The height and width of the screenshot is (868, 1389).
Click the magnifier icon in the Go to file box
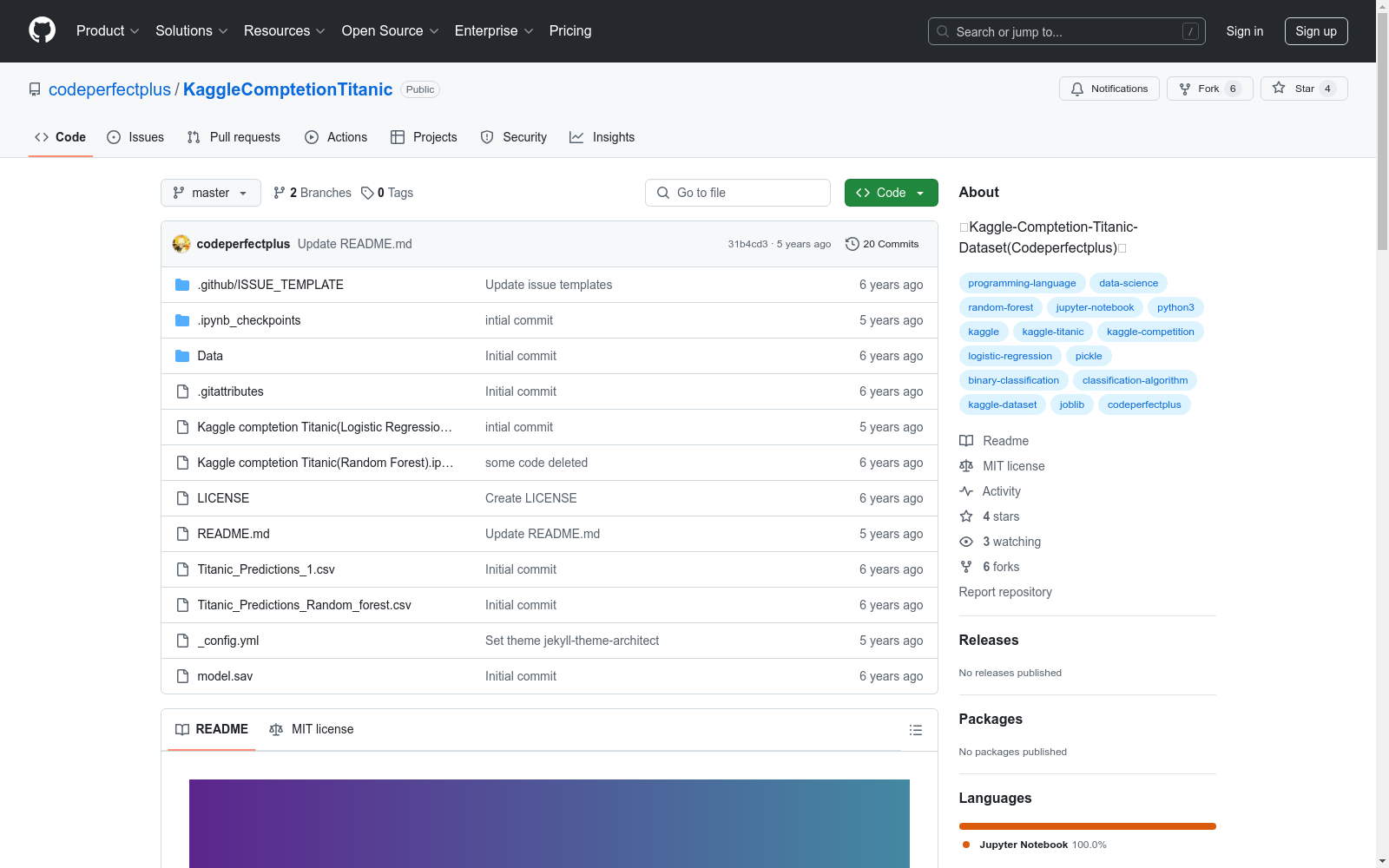663,193
